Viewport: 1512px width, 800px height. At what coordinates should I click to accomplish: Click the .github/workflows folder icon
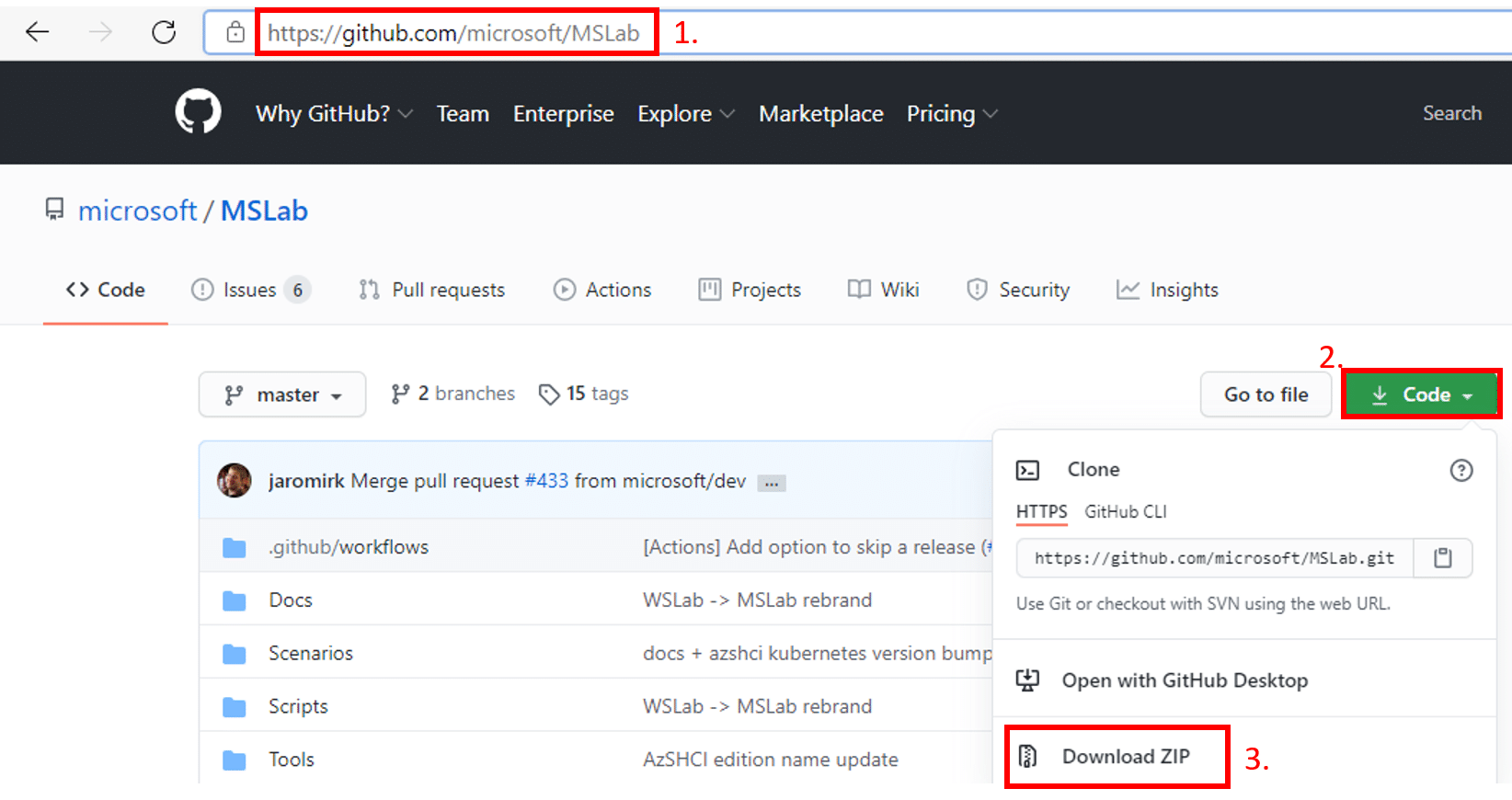(x=235, y=547)
